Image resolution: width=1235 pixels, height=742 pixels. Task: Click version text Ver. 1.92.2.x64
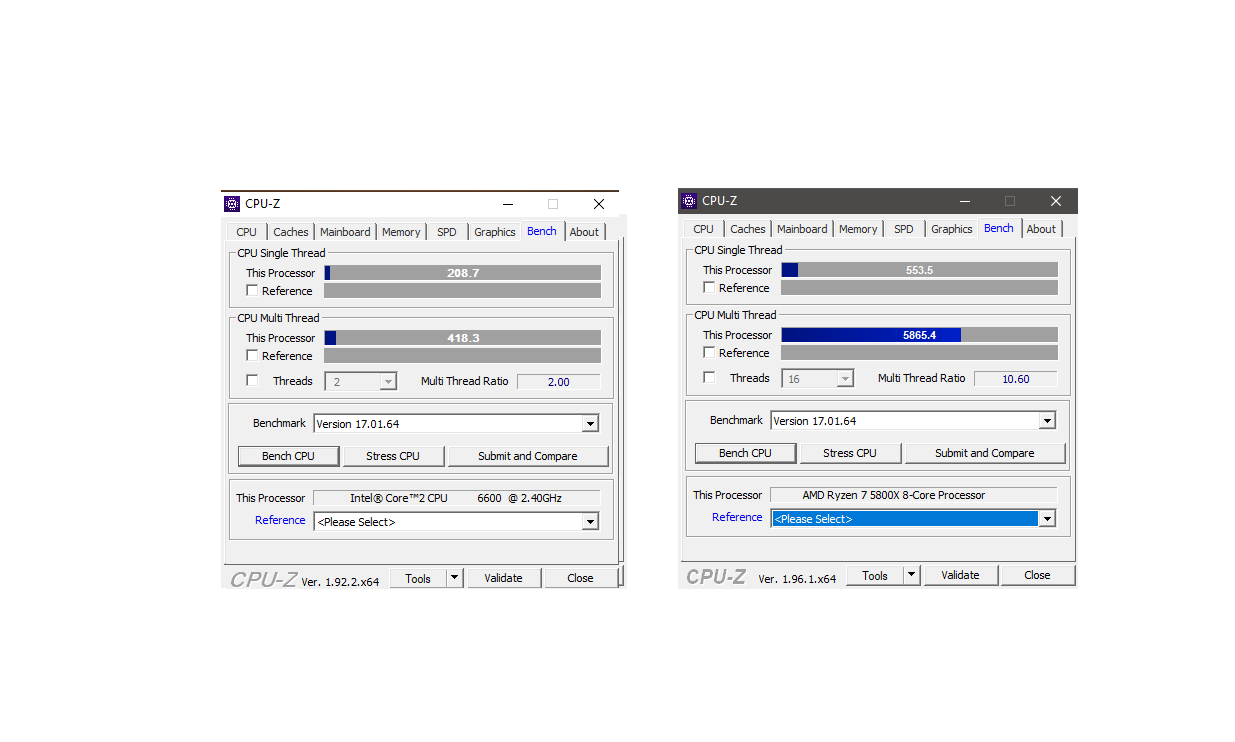(340, 581)
